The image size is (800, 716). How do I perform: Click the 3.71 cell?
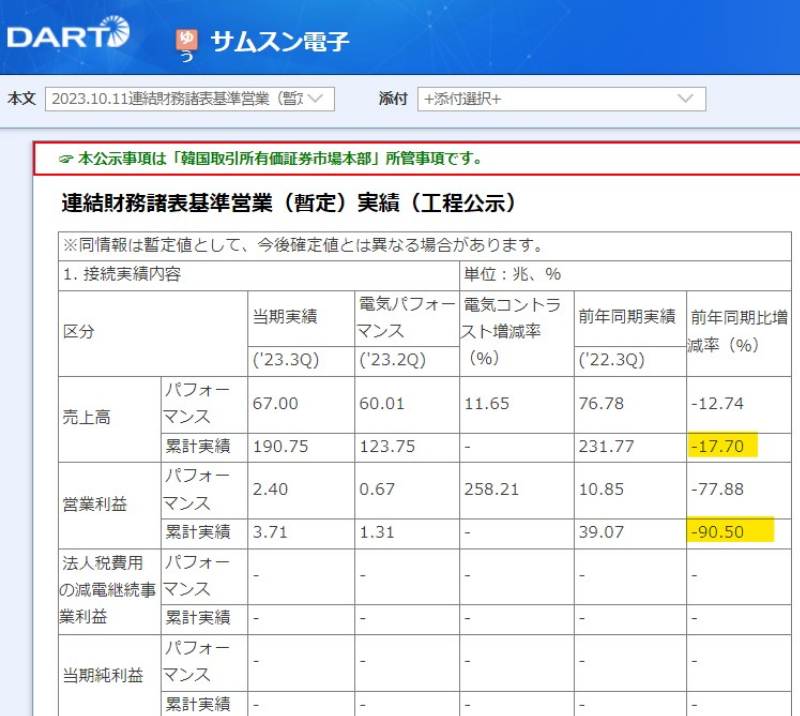click(301, 533)
